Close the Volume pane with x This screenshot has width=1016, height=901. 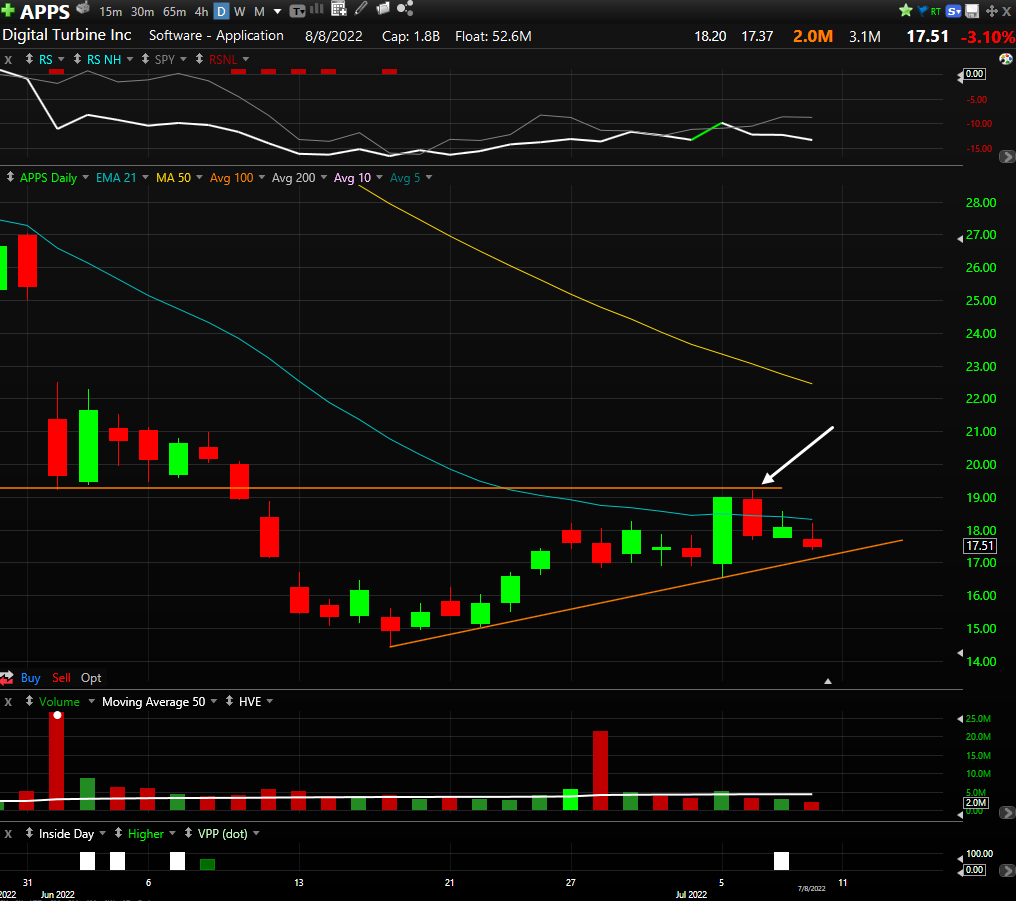pos(8,701)
